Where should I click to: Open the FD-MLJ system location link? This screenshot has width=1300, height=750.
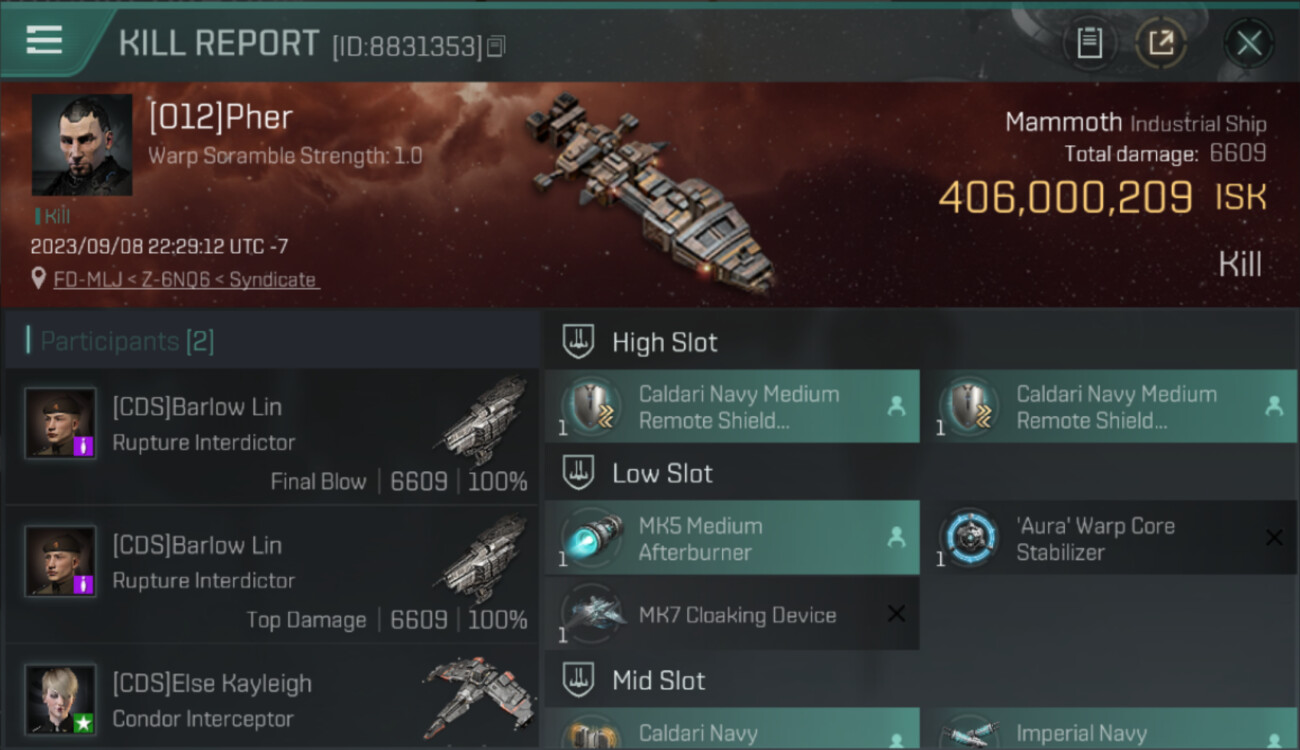pos(177,280)
